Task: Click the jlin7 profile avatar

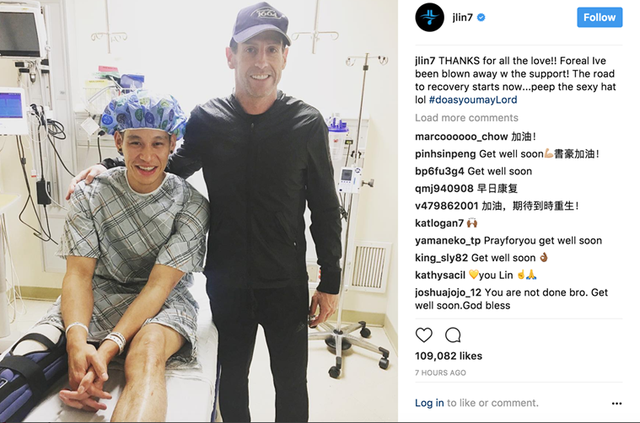Action: pos(429,17)
